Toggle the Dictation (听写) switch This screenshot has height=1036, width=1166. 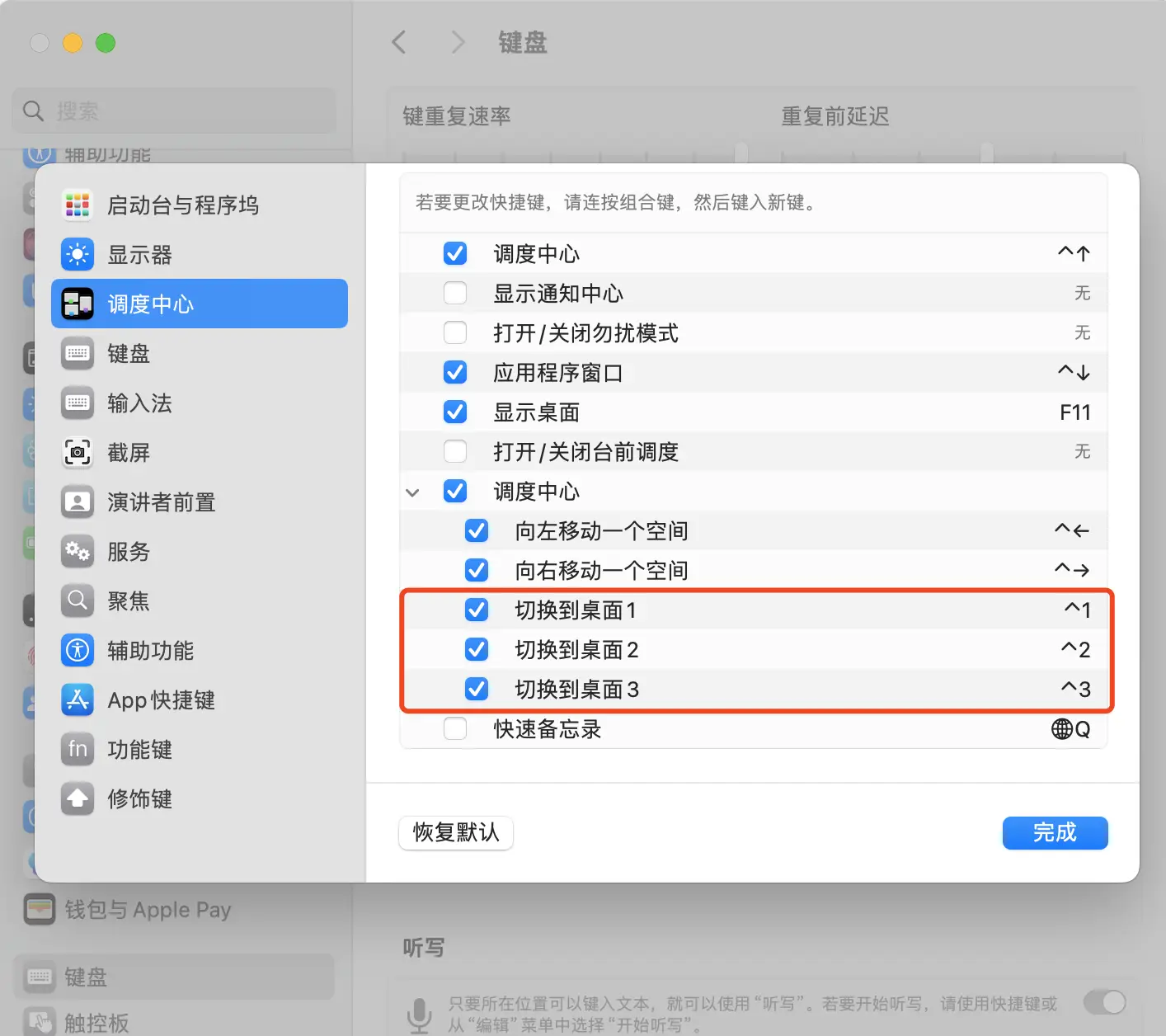(x=1104, y=1002)
